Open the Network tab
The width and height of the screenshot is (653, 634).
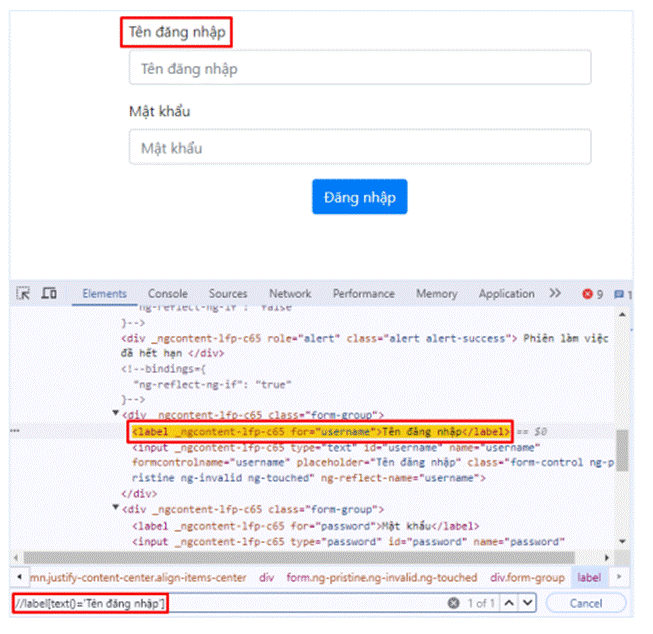point(289,294)
